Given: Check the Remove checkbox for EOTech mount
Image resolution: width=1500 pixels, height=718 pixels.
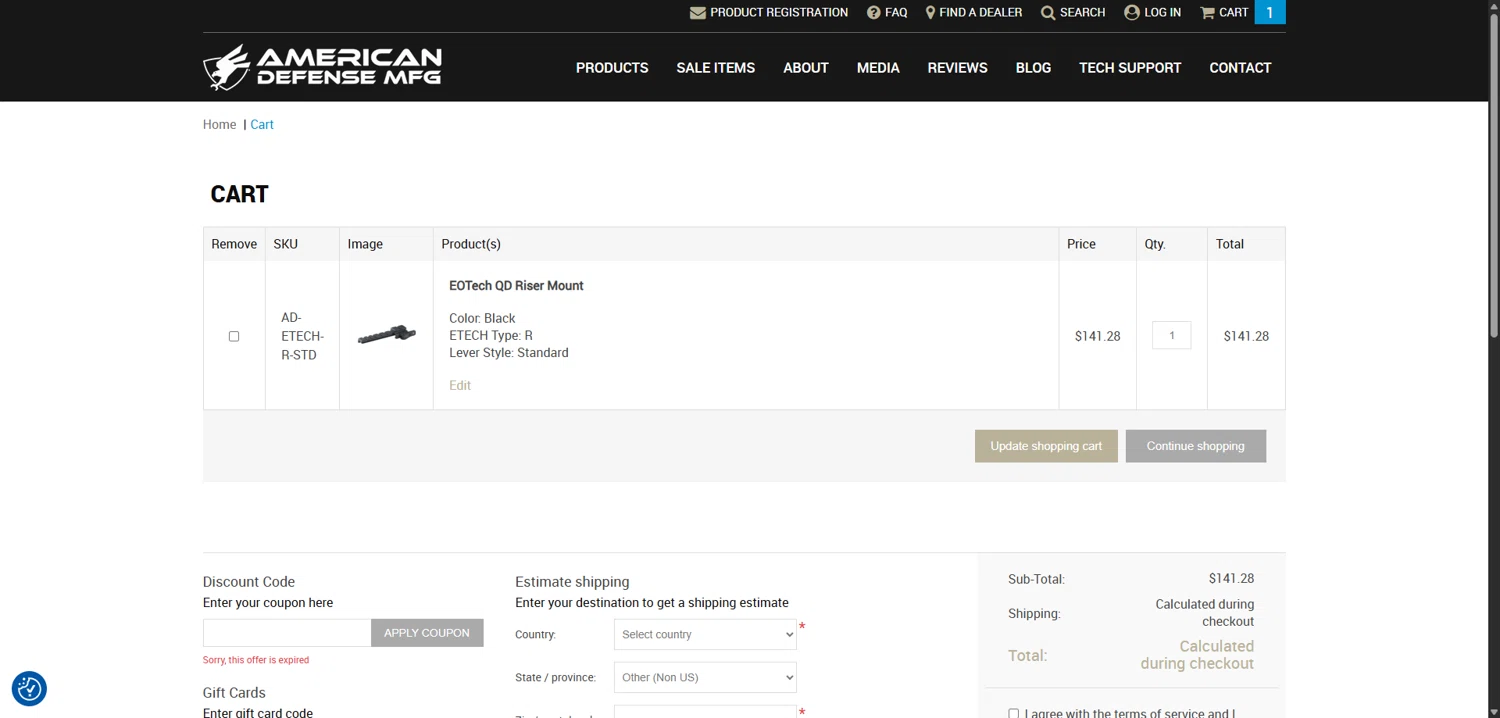Looking at the screenshot, I should (x=234, y=336).
